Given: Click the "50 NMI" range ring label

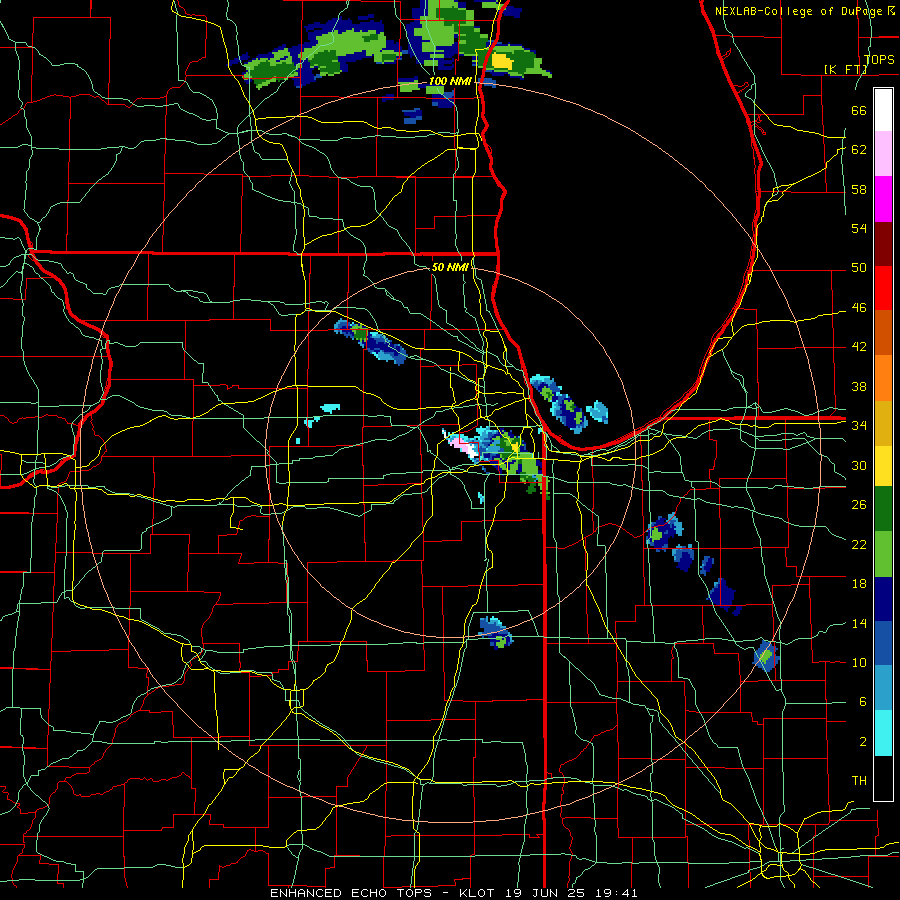Looking at the screenshot, I should pyautogui.click(x=449, y=267).
